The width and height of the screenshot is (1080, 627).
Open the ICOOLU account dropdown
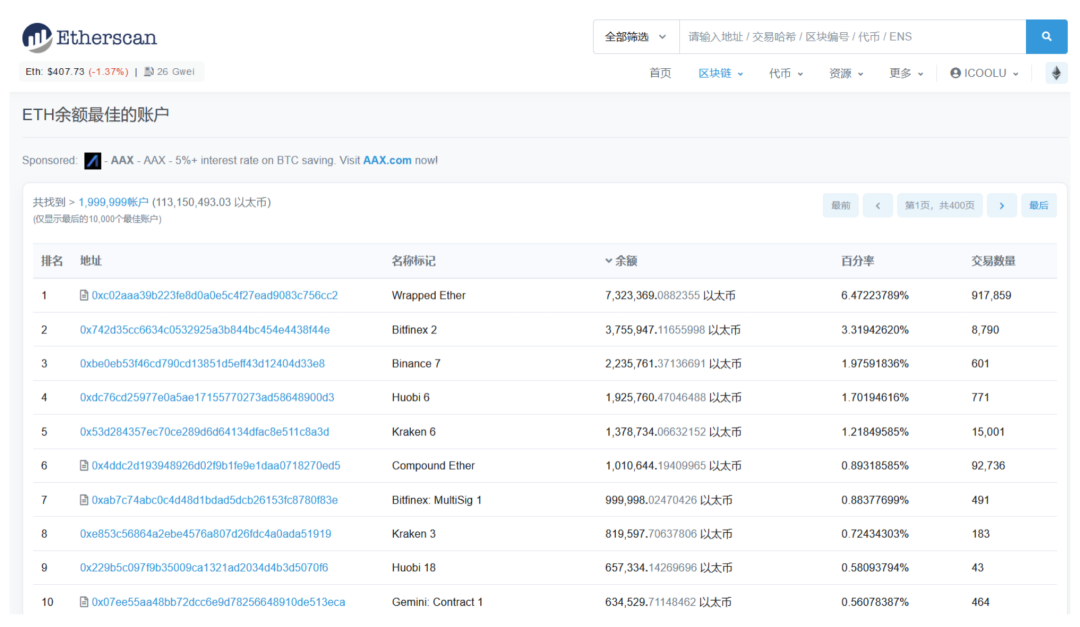984,73
